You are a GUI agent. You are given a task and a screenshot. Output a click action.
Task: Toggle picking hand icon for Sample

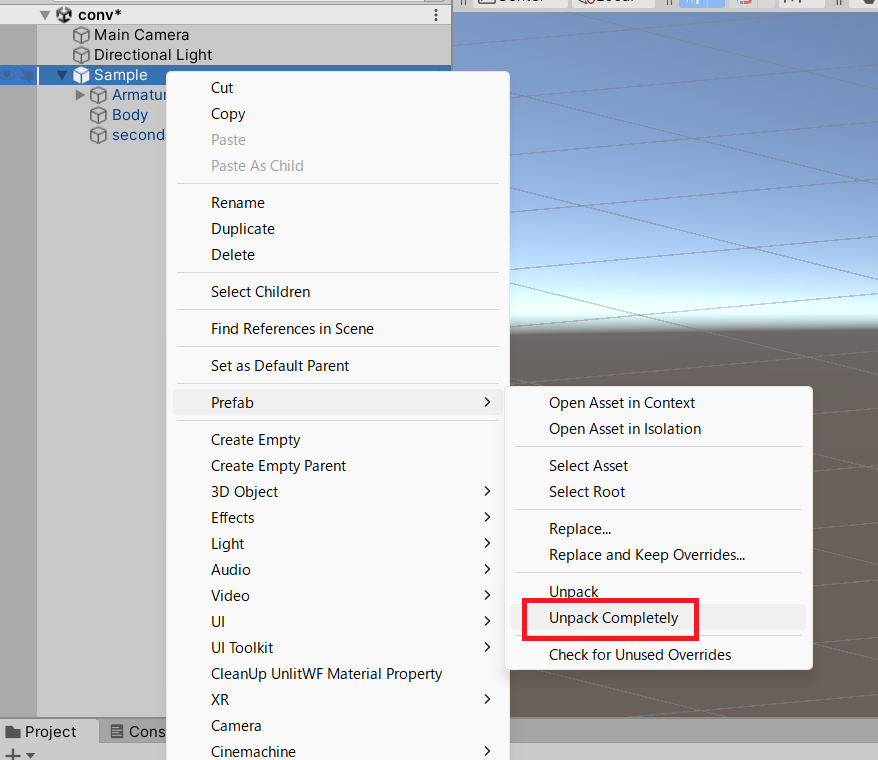[x=26, y=75]
